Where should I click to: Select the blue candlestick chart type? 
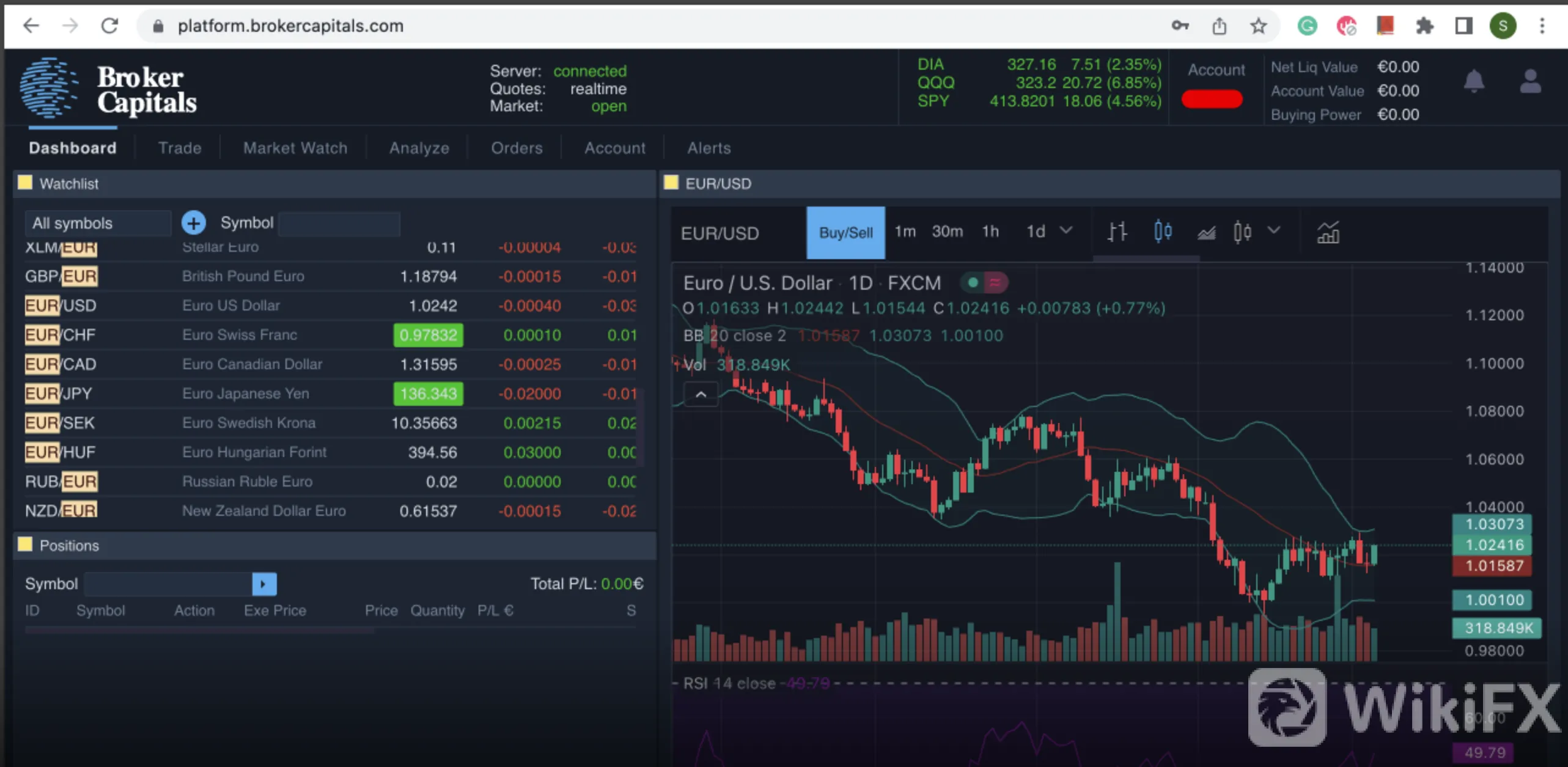tap(1163, 232)
